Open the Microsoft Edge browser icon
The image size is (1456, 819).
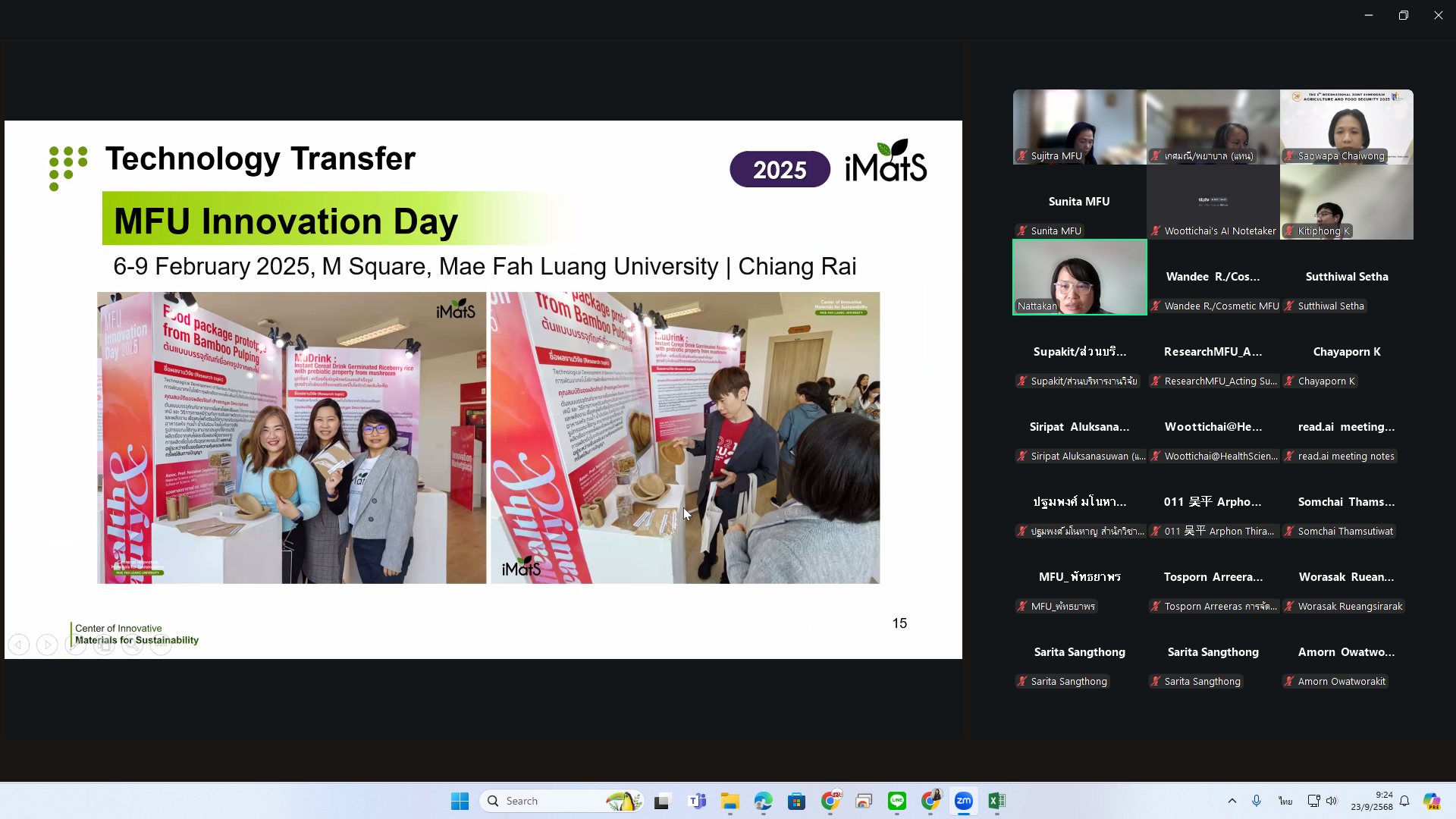(x=763, y=801)
